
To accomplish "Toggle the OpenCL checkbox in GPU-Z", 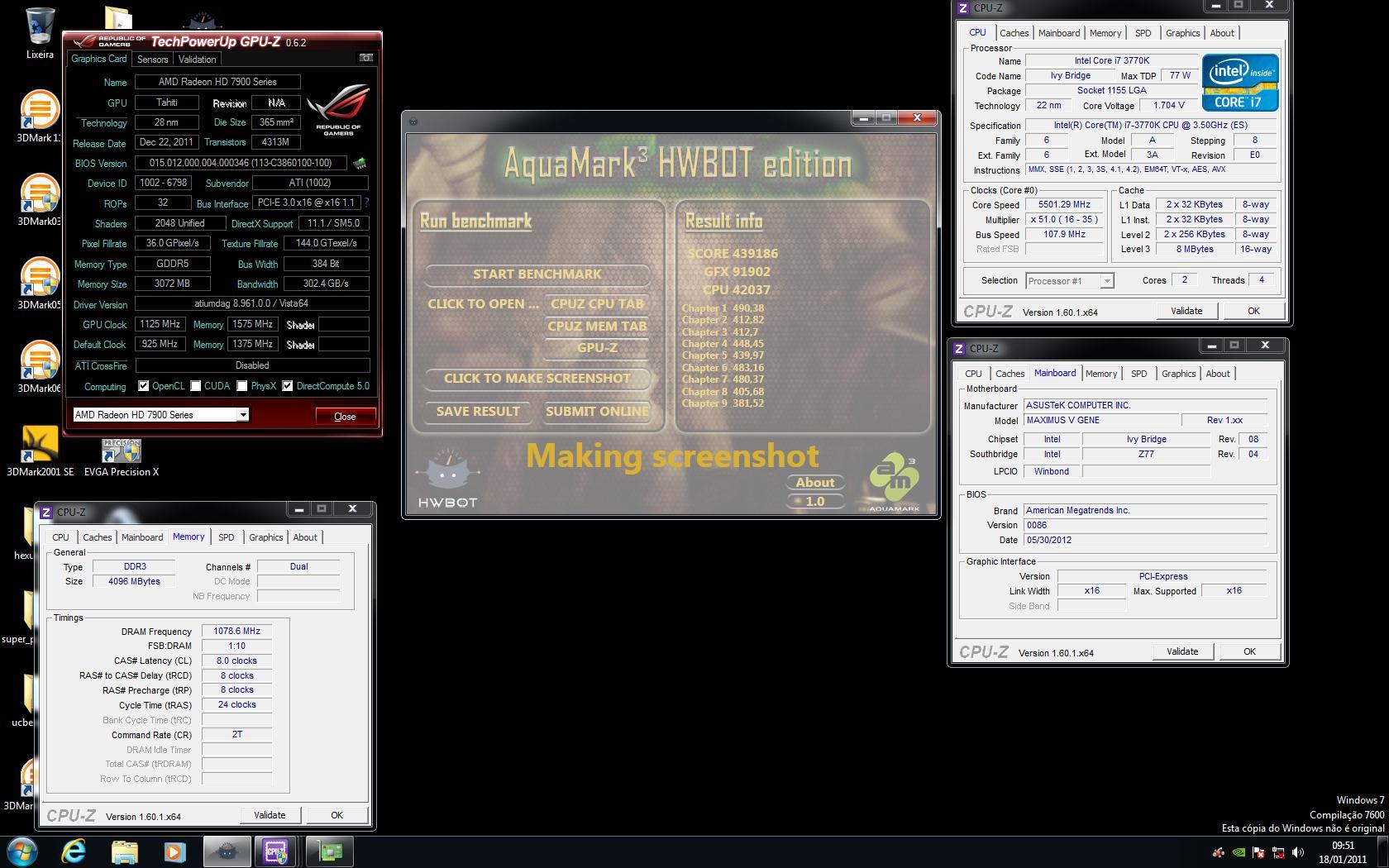I will click(143, 386).
